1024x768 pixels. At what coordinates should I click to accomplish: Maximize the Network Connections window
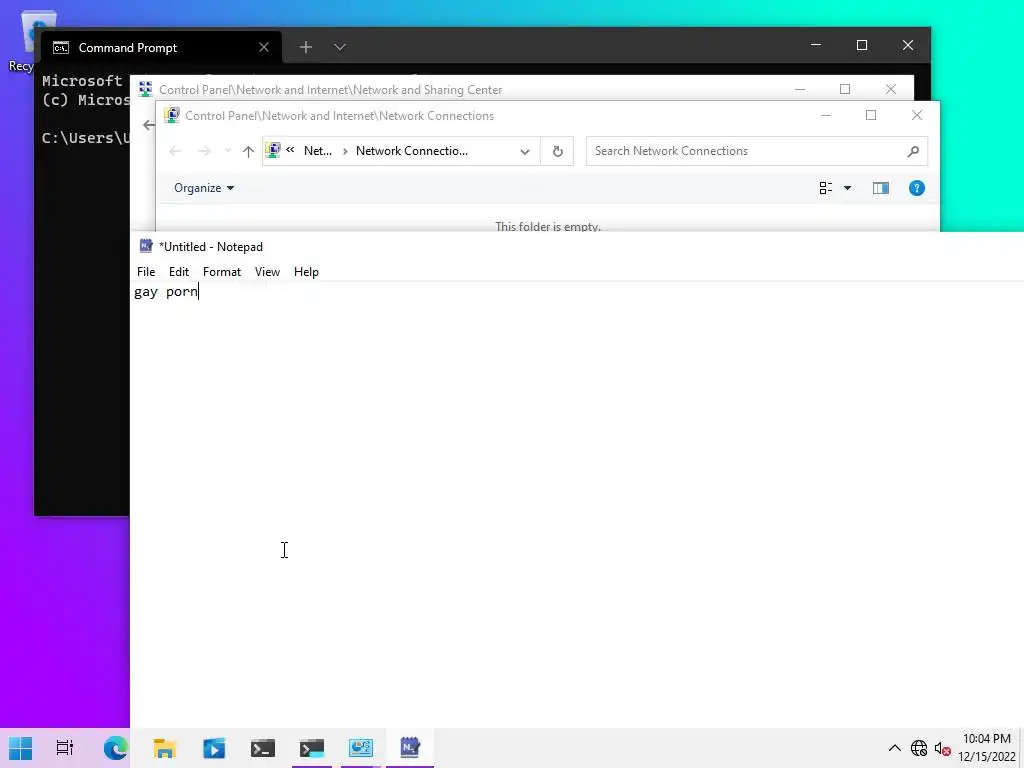tap(871, 115)
